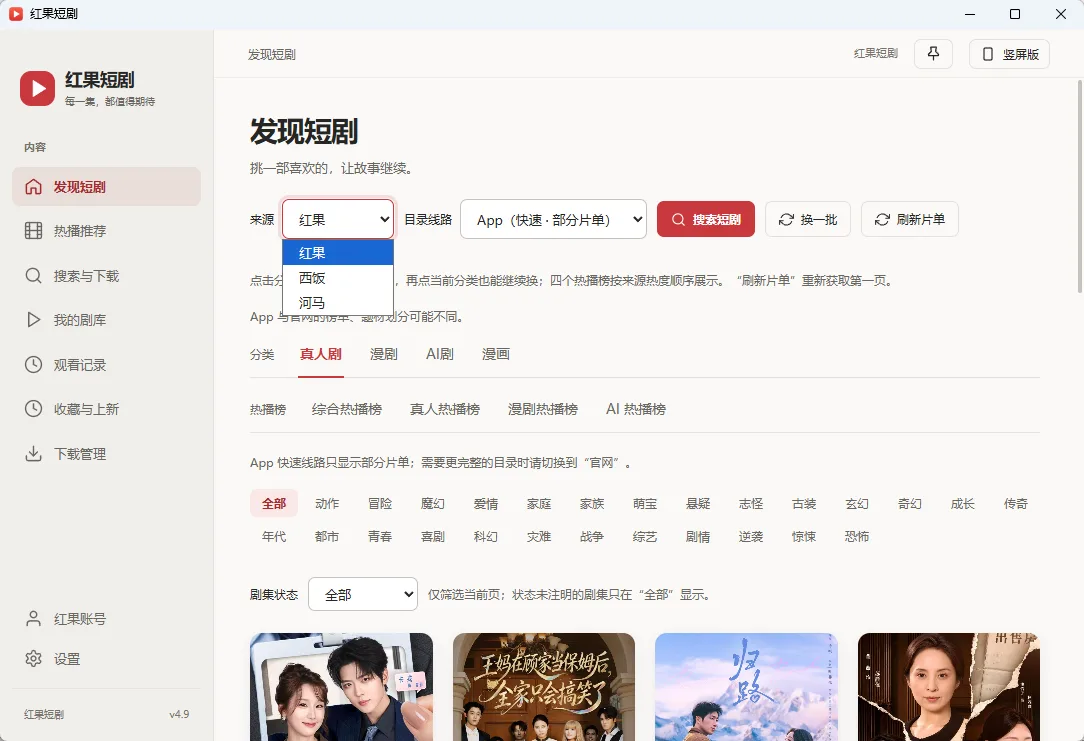Switch to 真人剧 tab
Screen dimensions: 1084x741
[321, 355]
